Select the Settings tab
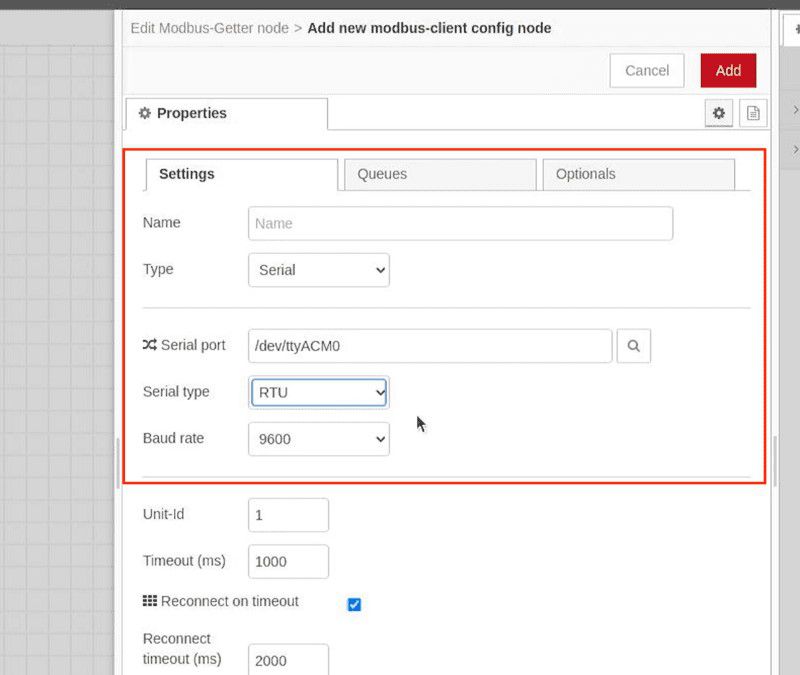This screenshot has height=675, width=800. click(x=241, y=174)
